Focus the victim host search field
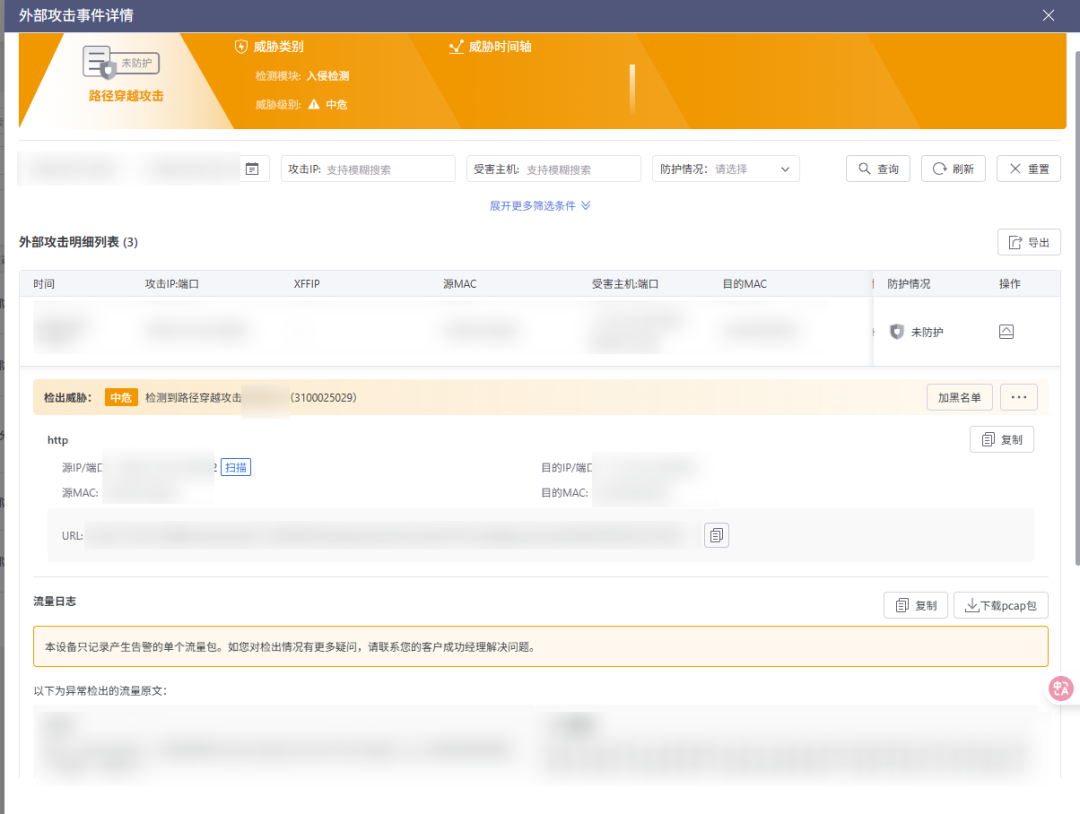 [x=553, y=169]
